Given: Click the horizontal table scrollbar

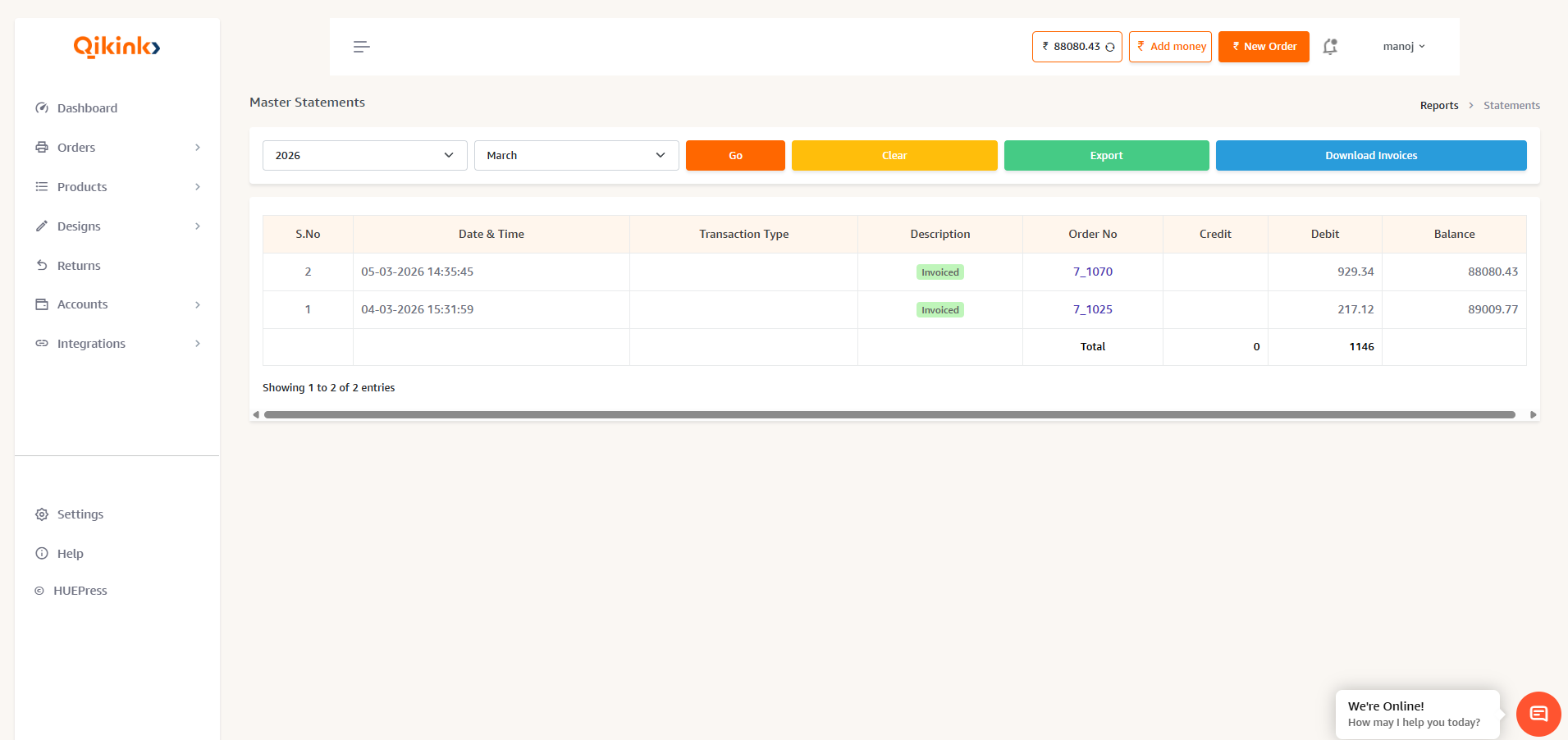Looking at the screenshot, I should (x=889, y=415).
